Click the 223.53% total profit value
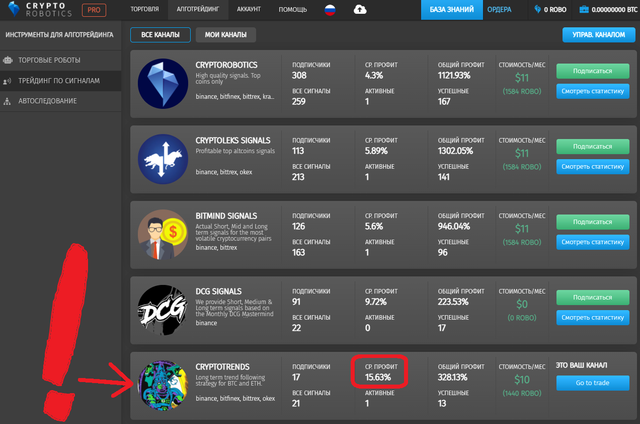 (x=453, y=302)
